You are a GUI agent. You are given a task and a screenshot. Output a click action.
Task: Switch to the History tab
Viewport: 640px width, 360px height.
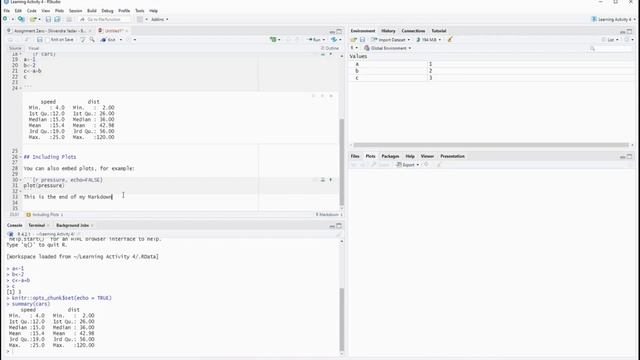pos(388,31)
